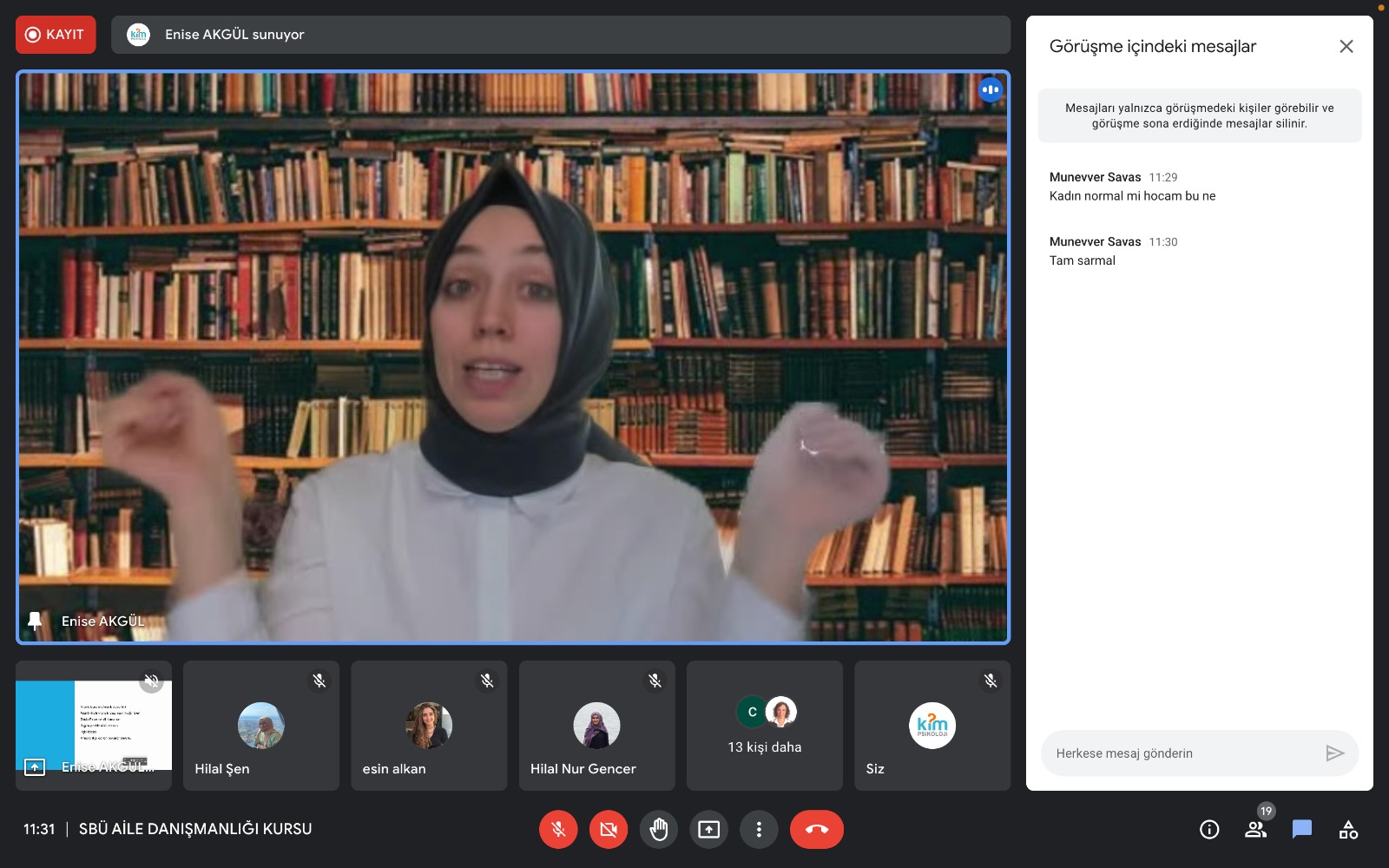Open the present screen option
Image resolution: width=1389 pixels, height=868 pixels.
(x=709, y=830)
